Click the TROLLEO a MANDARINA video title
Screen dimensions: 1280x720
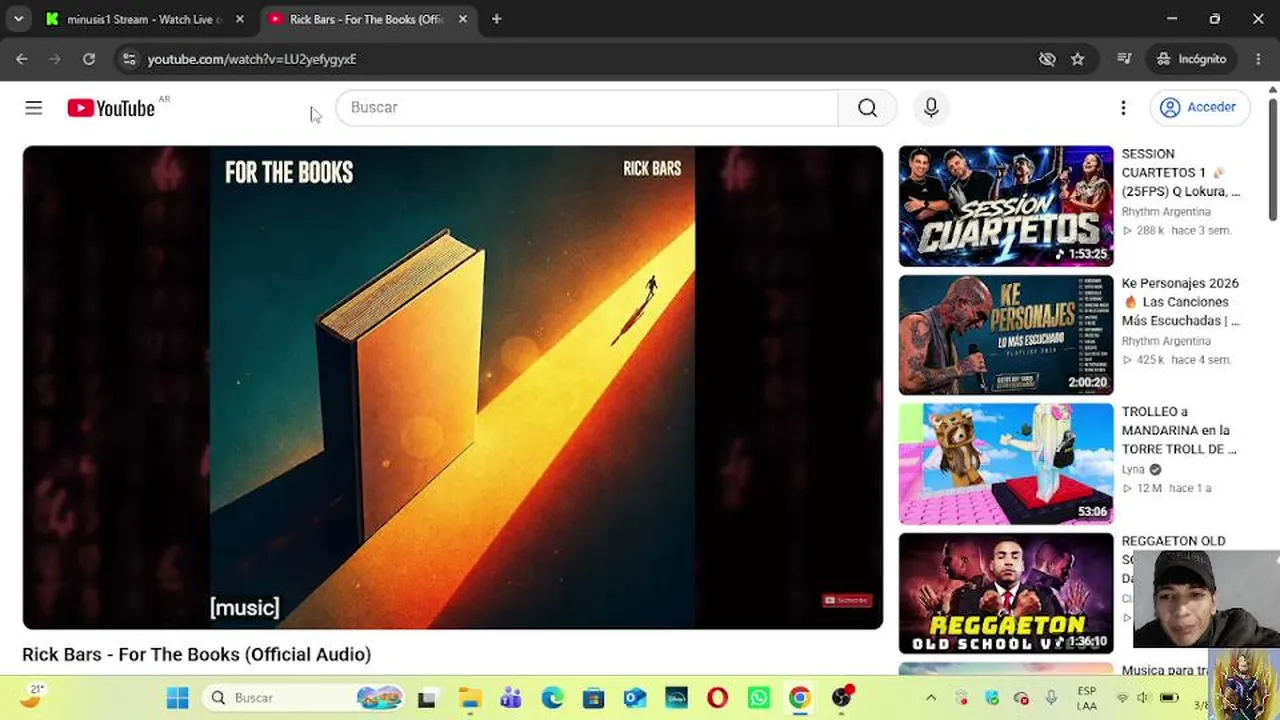1178,430
